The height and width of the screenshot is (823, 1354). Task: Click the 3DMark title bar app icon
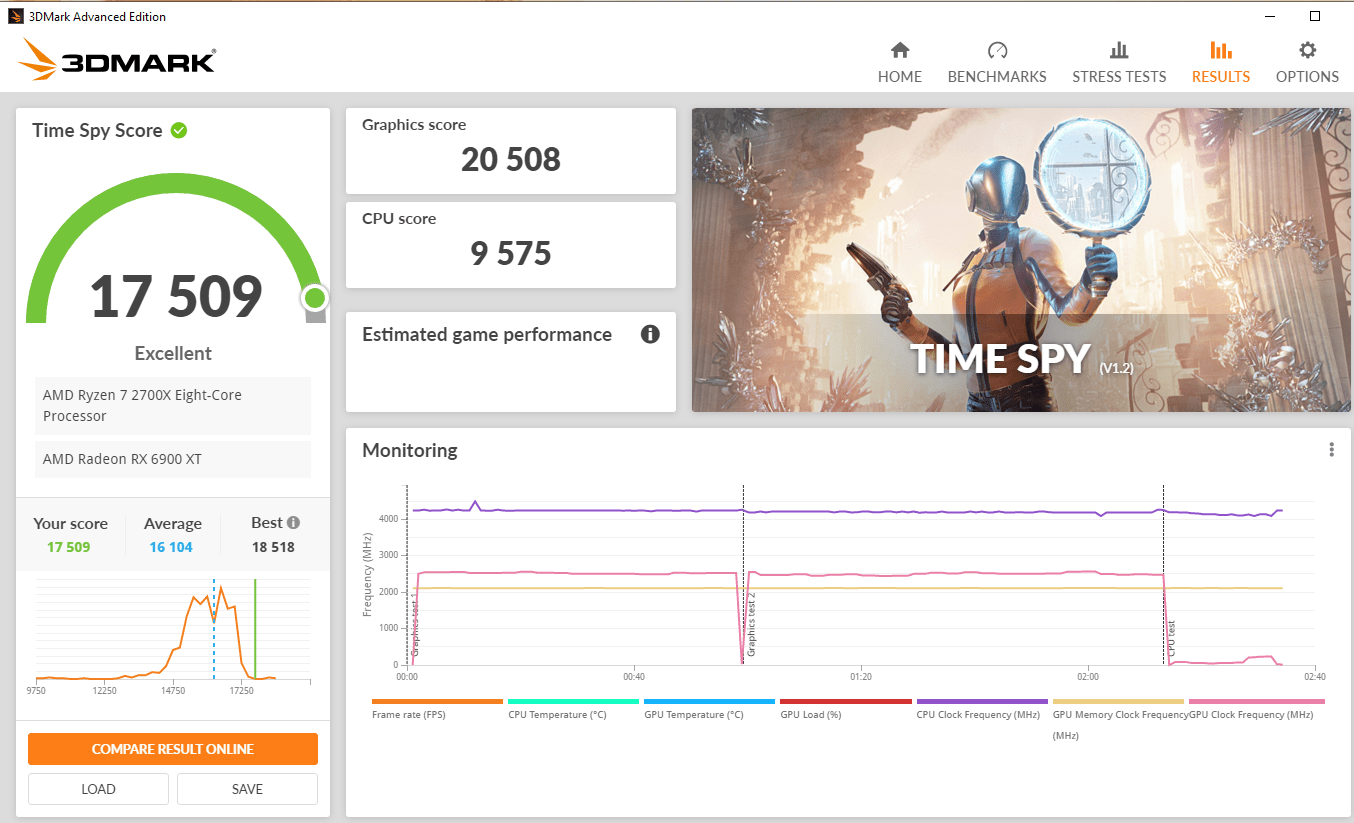pyautogui.click(x=16, y=16)
